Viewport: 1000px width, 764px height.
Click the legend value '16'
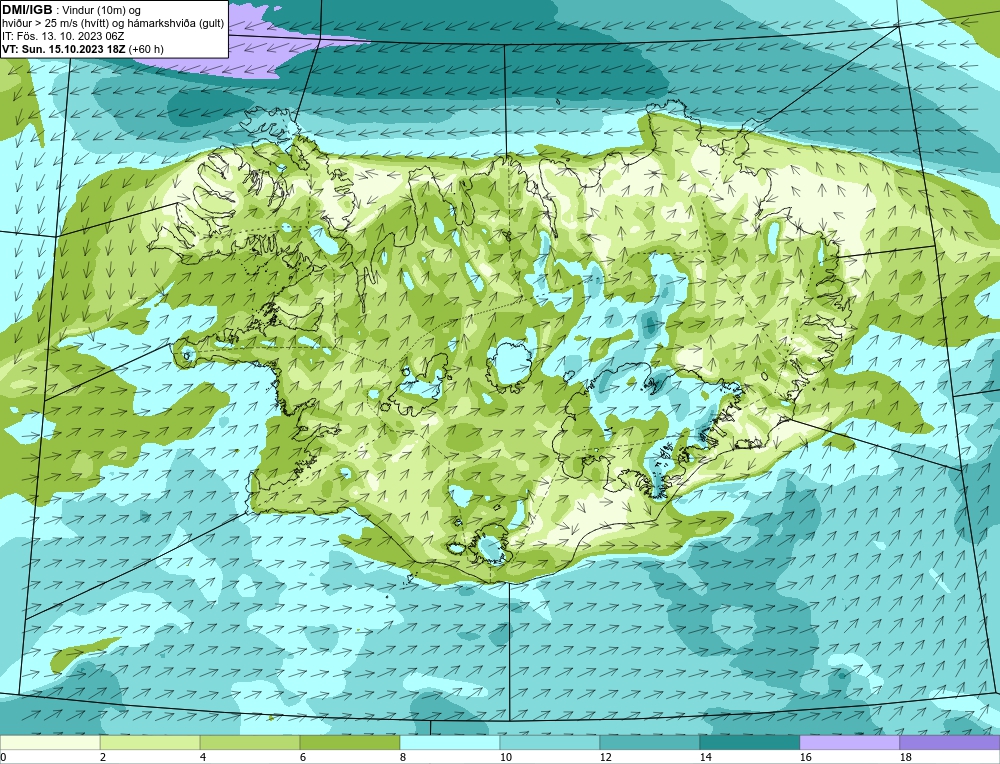tap(806, 758)
